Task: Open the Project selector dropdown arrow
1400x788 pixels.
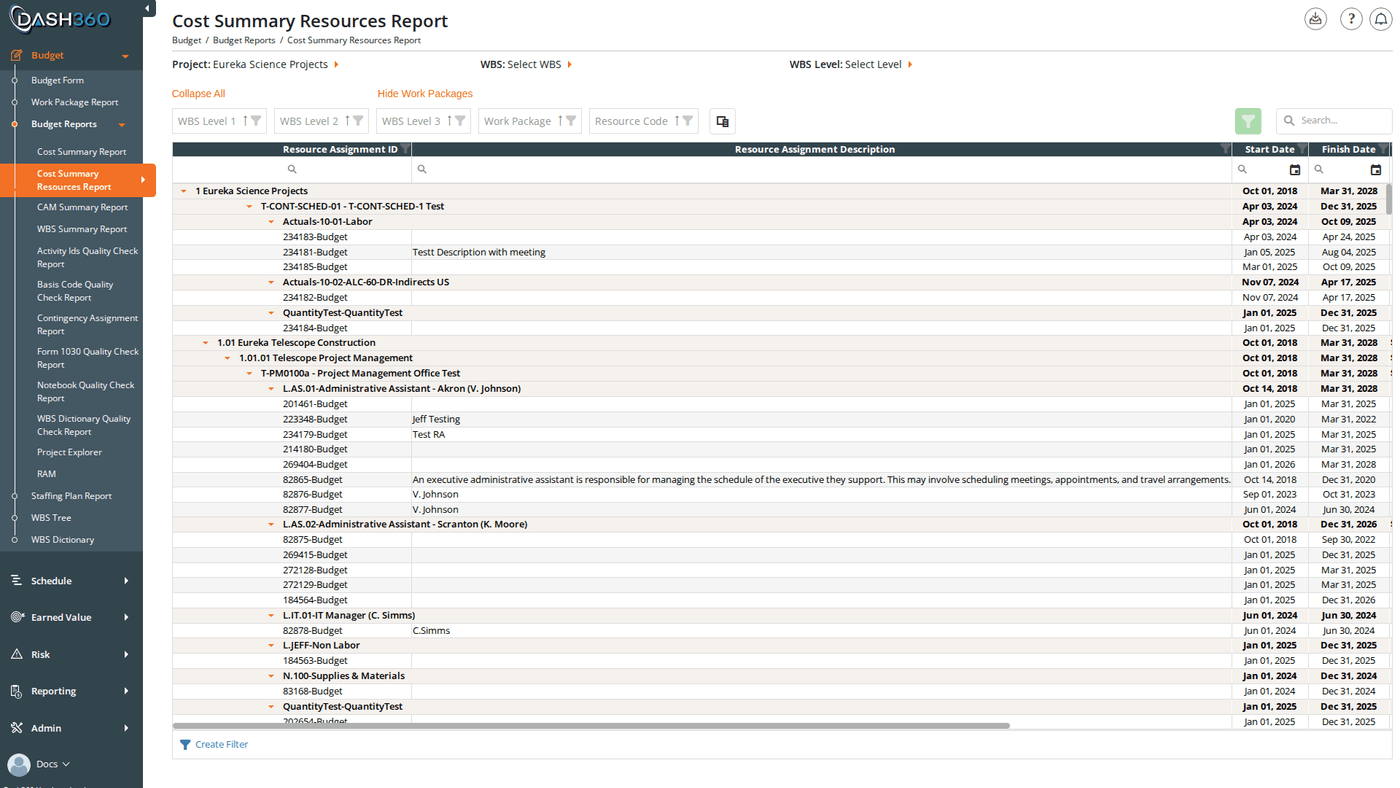Action: click(336, 64)
